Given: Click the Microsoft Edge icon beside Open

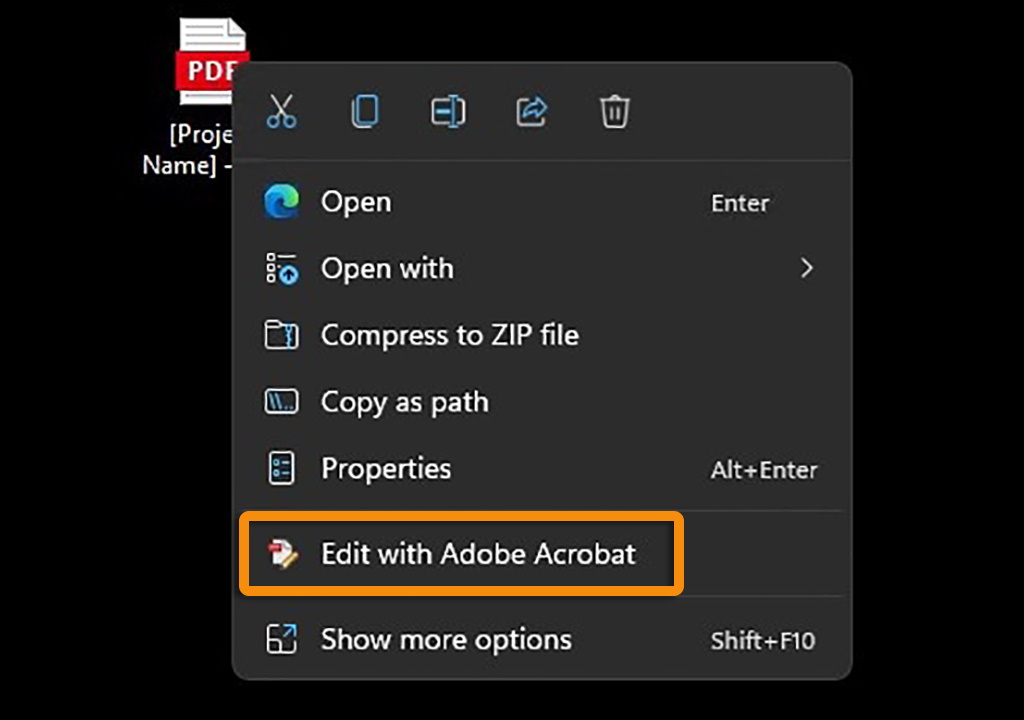Looking at the screenshot, I should point(281,202).
